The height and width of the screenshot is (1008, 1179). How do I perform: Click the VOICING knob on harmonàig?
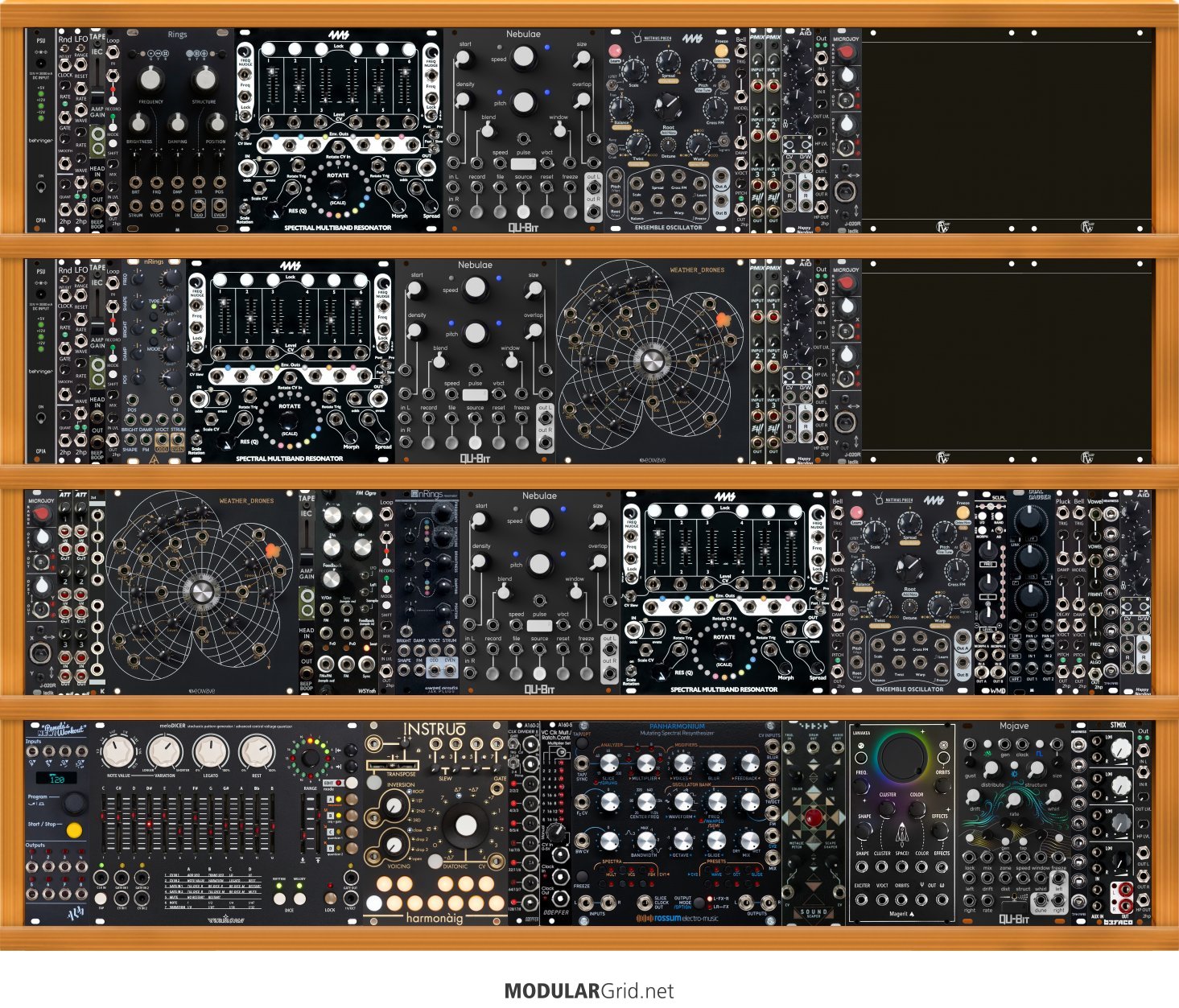coord(395,845)
